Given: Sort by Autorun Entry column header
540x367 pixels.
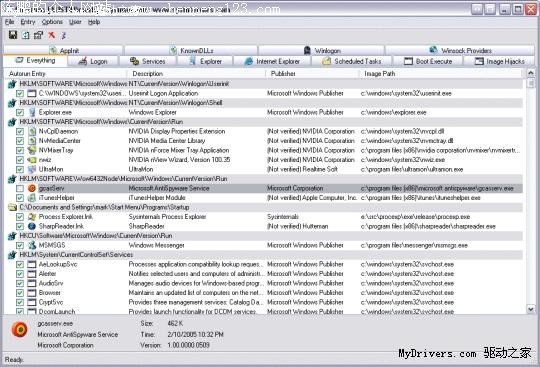Looking at the screenshot, I should pos(65,74).
